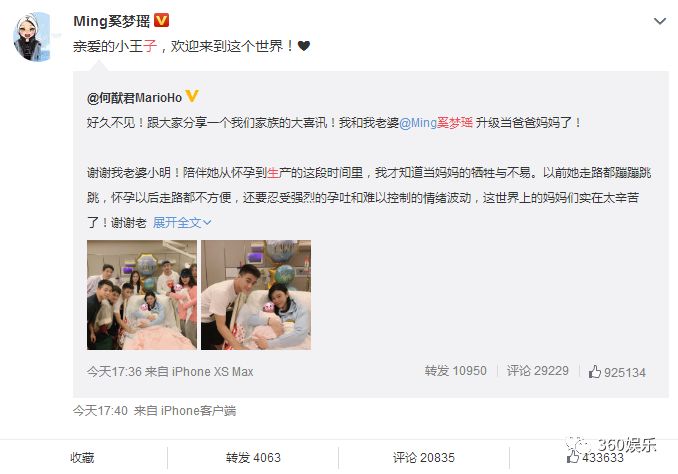Click the black heart emoji in post

tap(304, 45)
